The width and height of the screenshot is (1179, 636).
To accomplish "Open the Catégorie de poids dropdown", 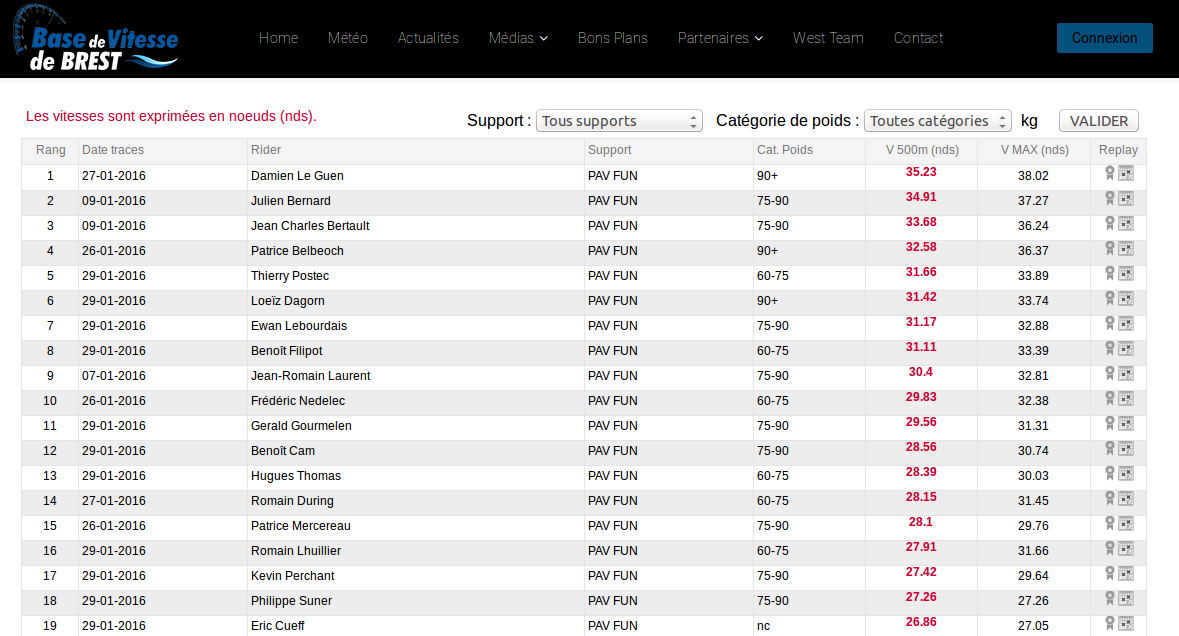I will [x=939, y=121].
